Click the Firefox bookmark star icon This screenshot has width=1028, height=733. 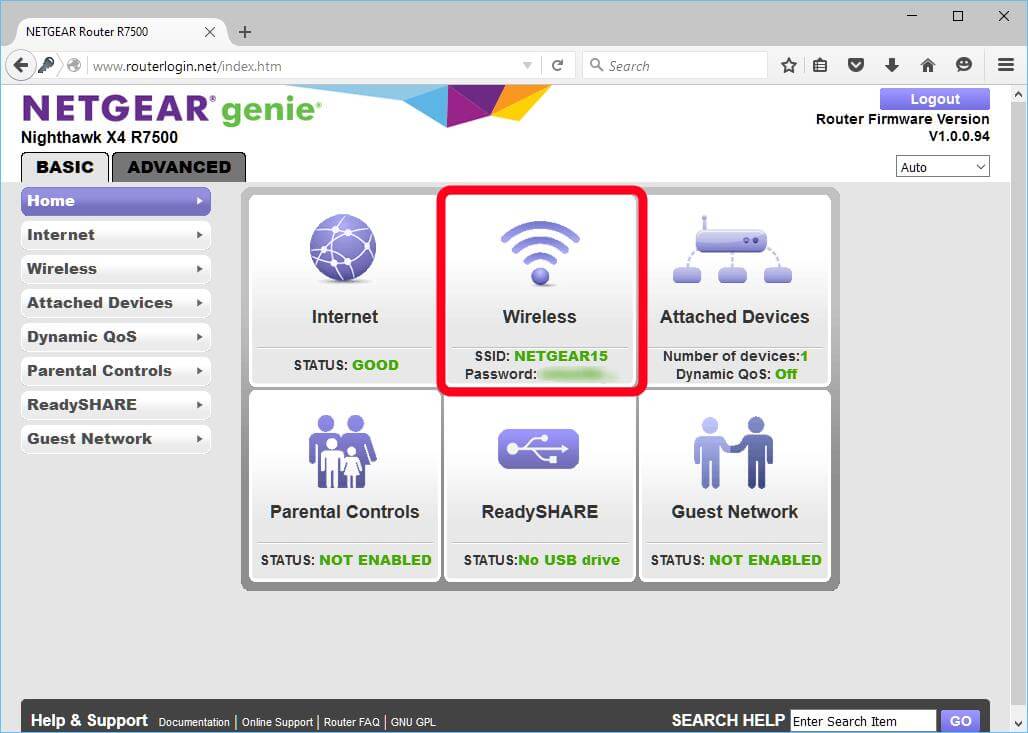(789, 66)
